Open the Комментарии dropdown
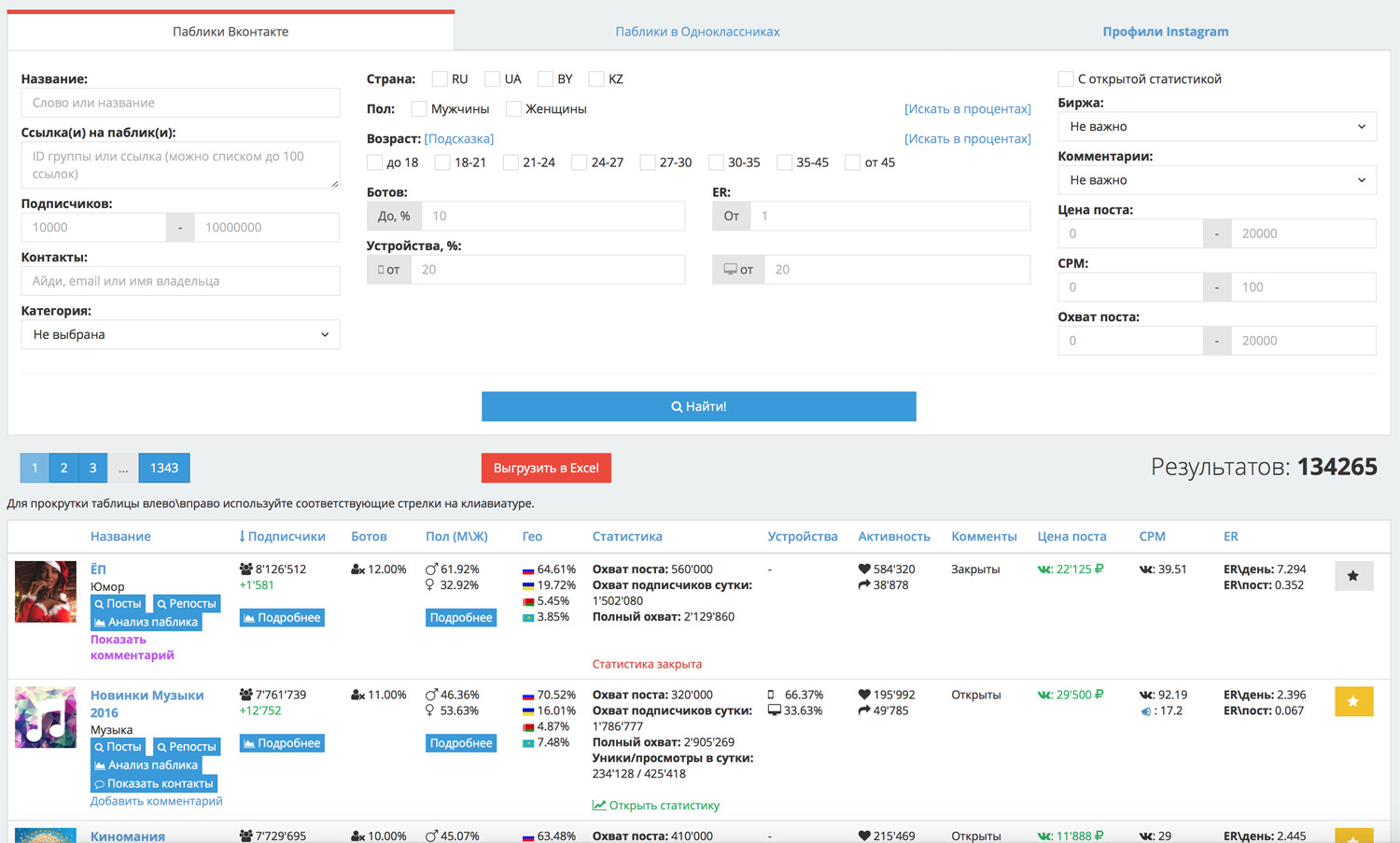1400x843 pixels. pos(1216,180)
